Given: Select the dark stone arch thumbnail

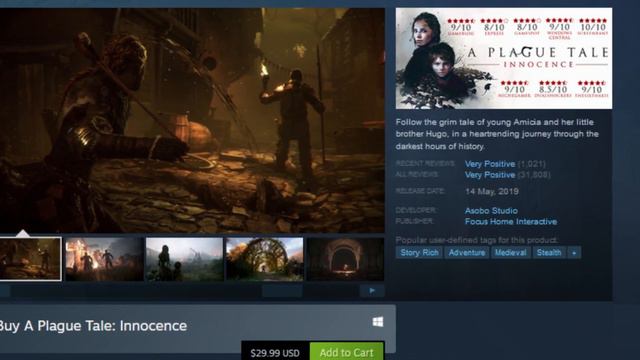Looking at the screenshot, I should [345, 259].
